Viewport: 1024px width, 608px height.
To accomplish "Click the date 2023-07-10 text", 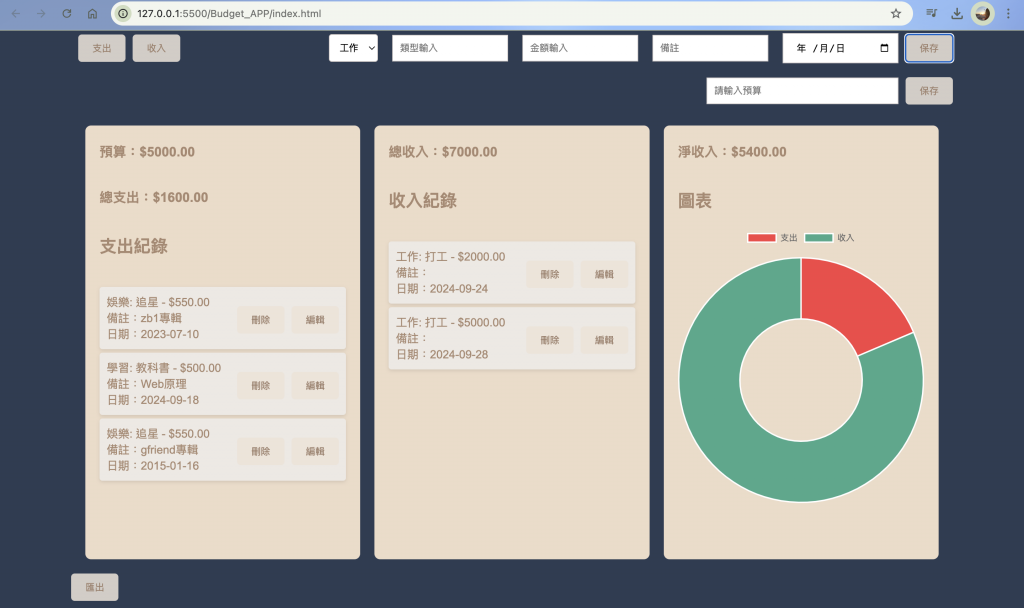I will (170, 334).
